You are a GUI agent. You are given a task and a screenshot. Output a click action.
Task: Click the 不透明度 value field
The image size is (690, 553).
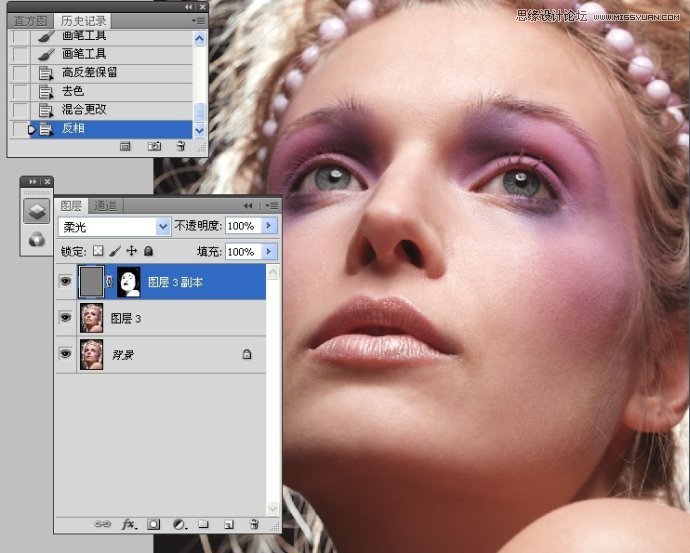click(x=243, y=226)
